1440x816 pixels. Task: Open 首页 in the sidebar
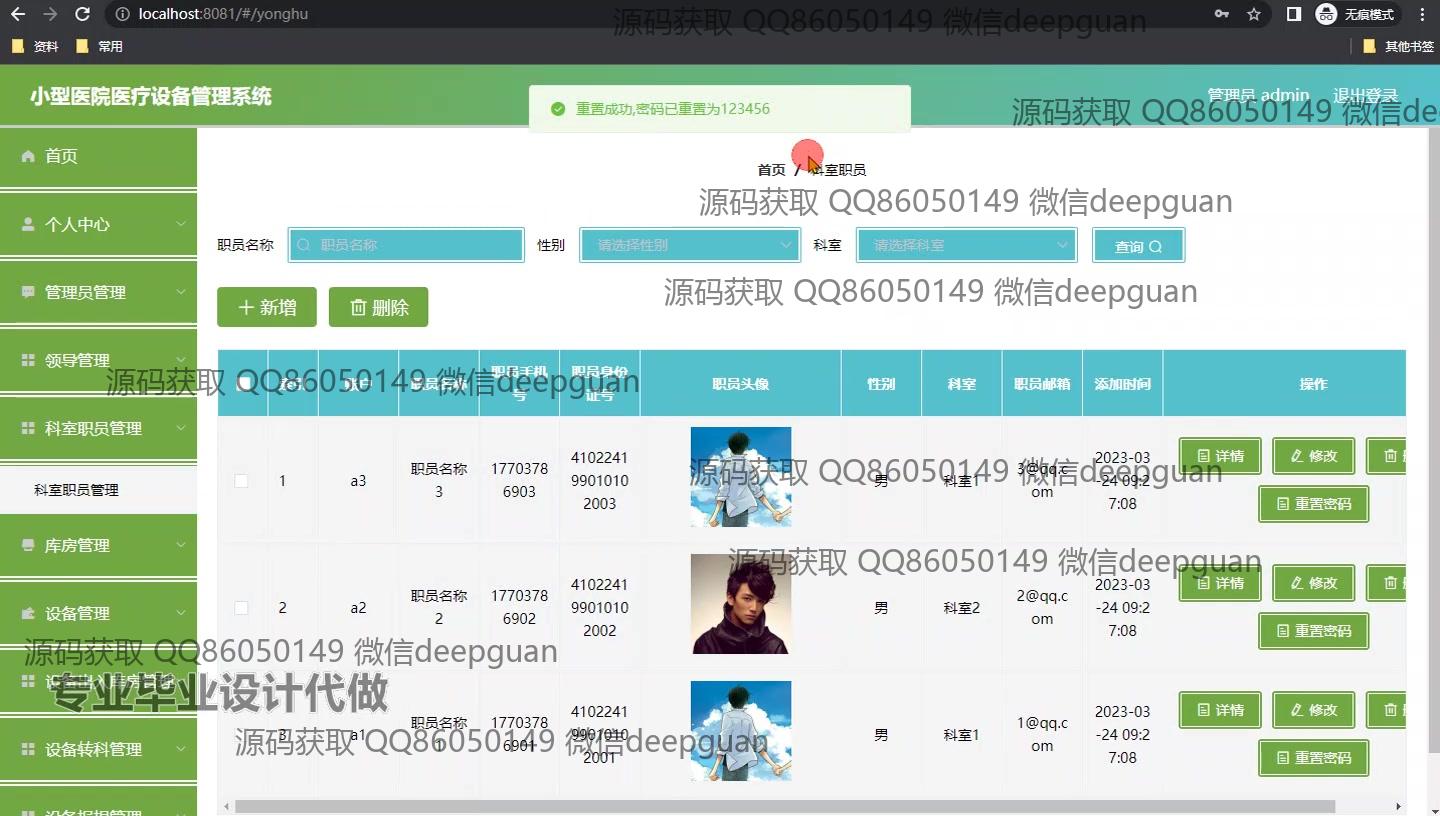pyautogui.click(x=98, y=156)
